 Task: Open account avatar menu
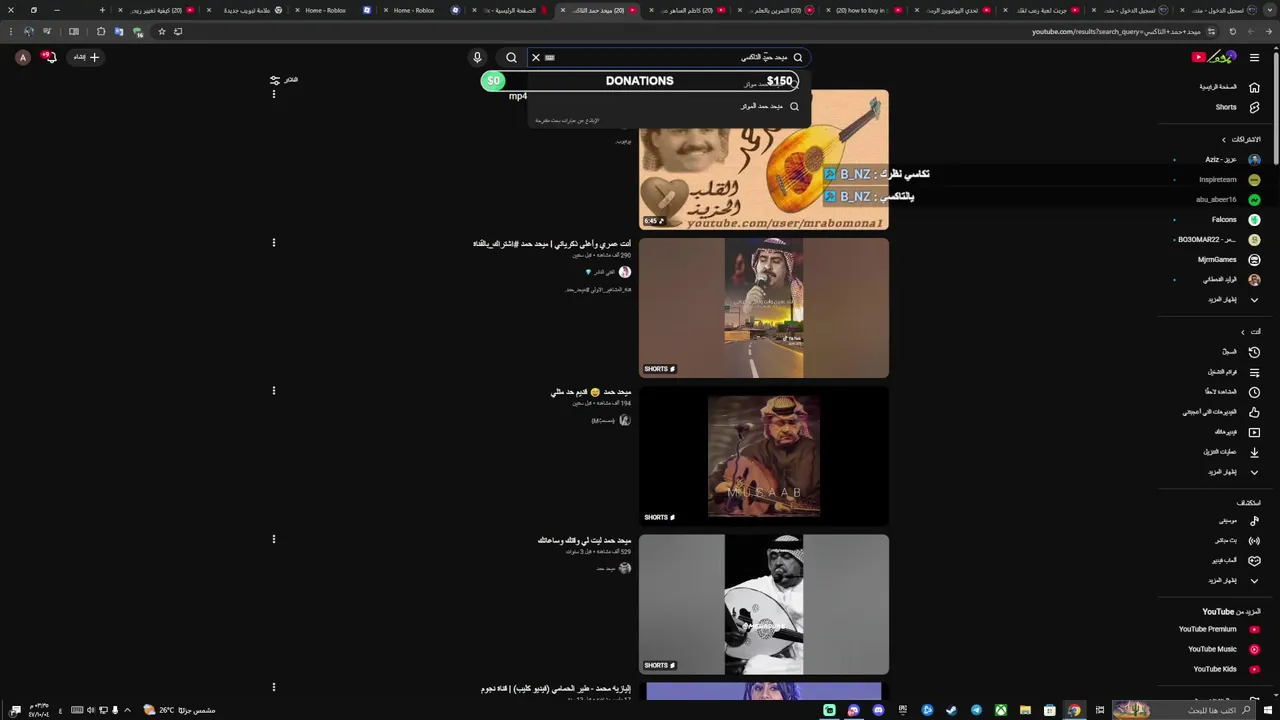(x=23, y=57)
